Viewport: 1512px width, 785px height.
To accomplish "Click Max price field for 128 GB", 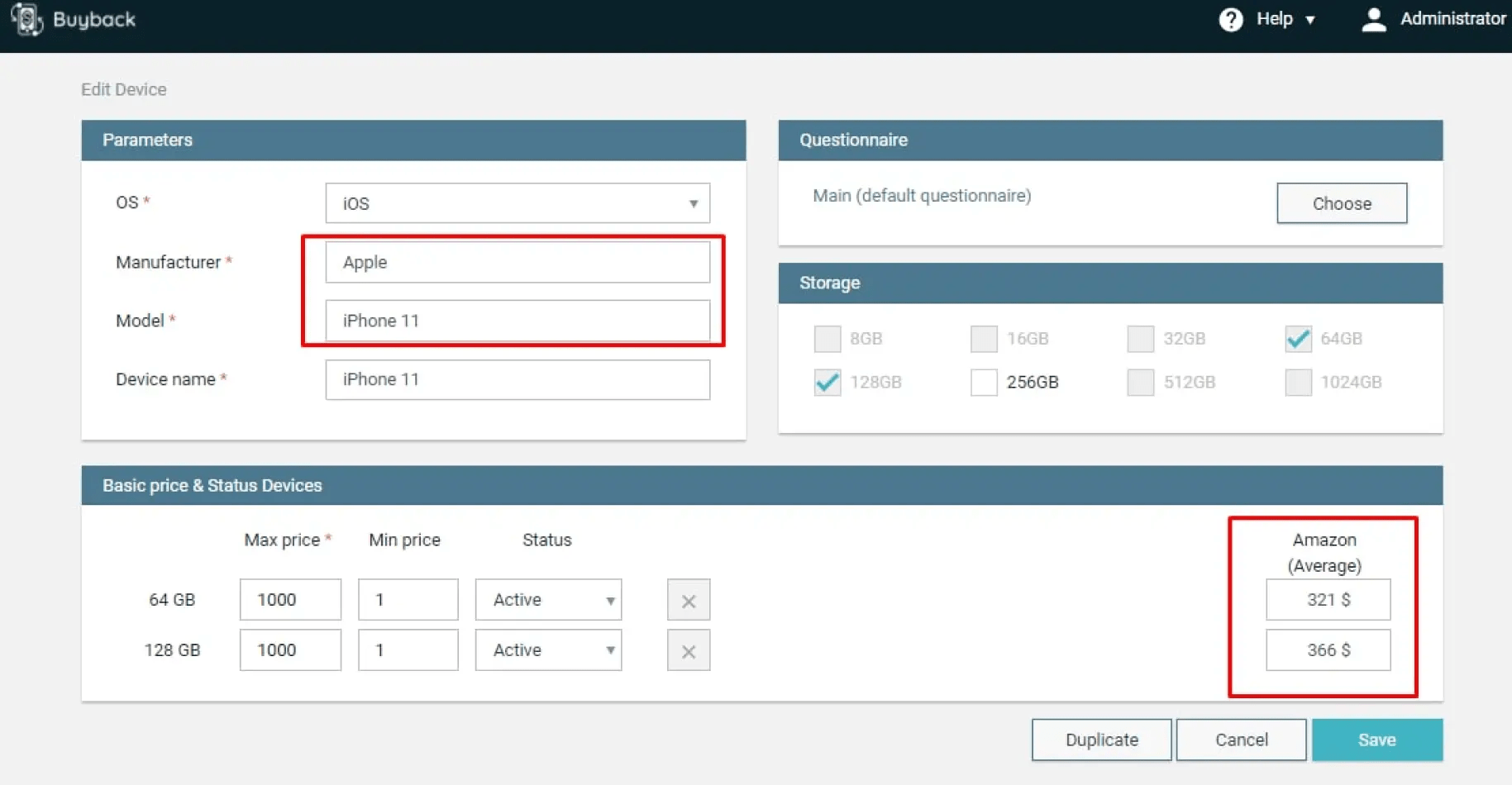I will [x=290, y=650].
